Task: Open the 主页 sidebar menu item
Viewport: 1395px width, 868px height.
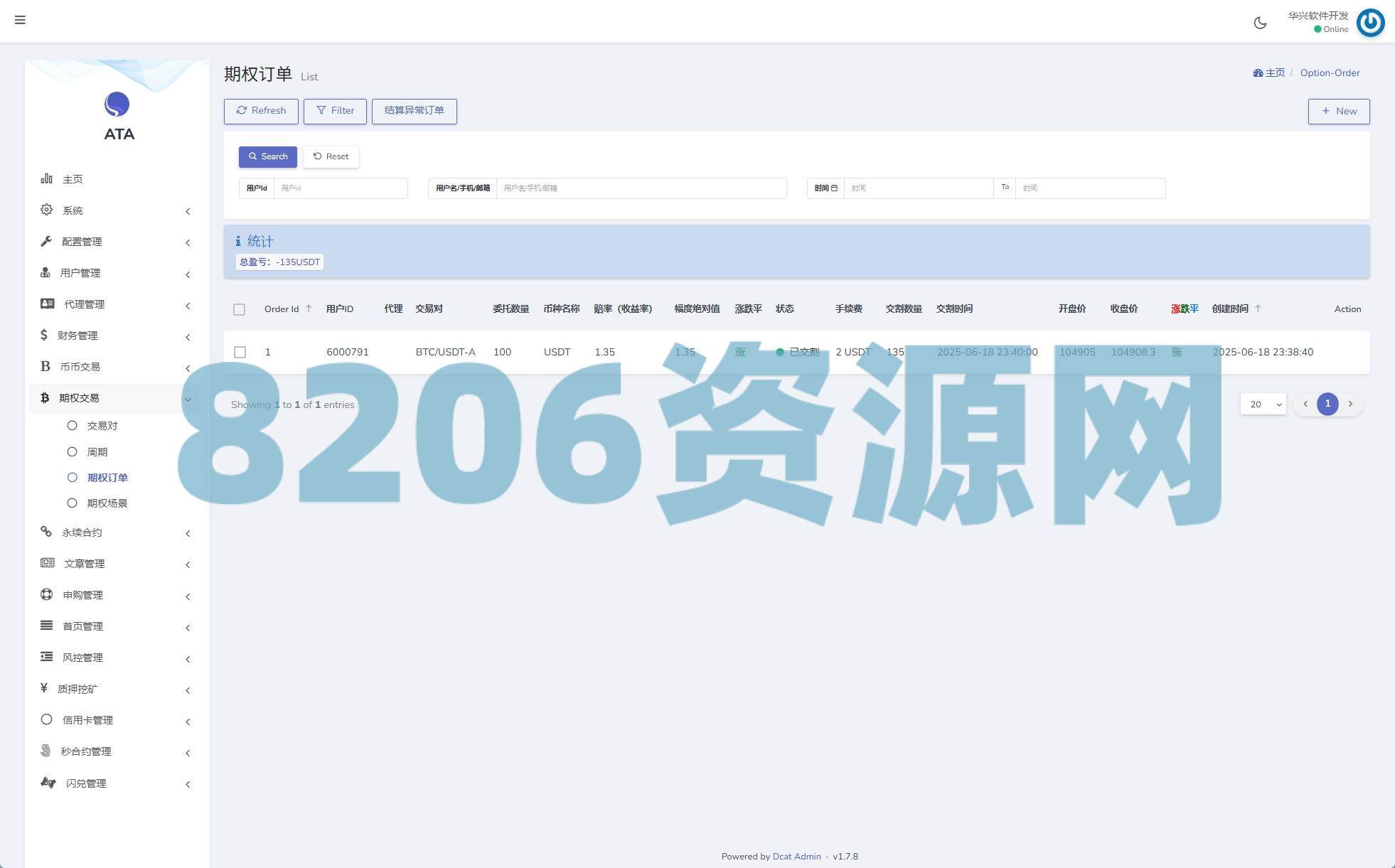Action: pyautogui.click(x=73, y=179)
